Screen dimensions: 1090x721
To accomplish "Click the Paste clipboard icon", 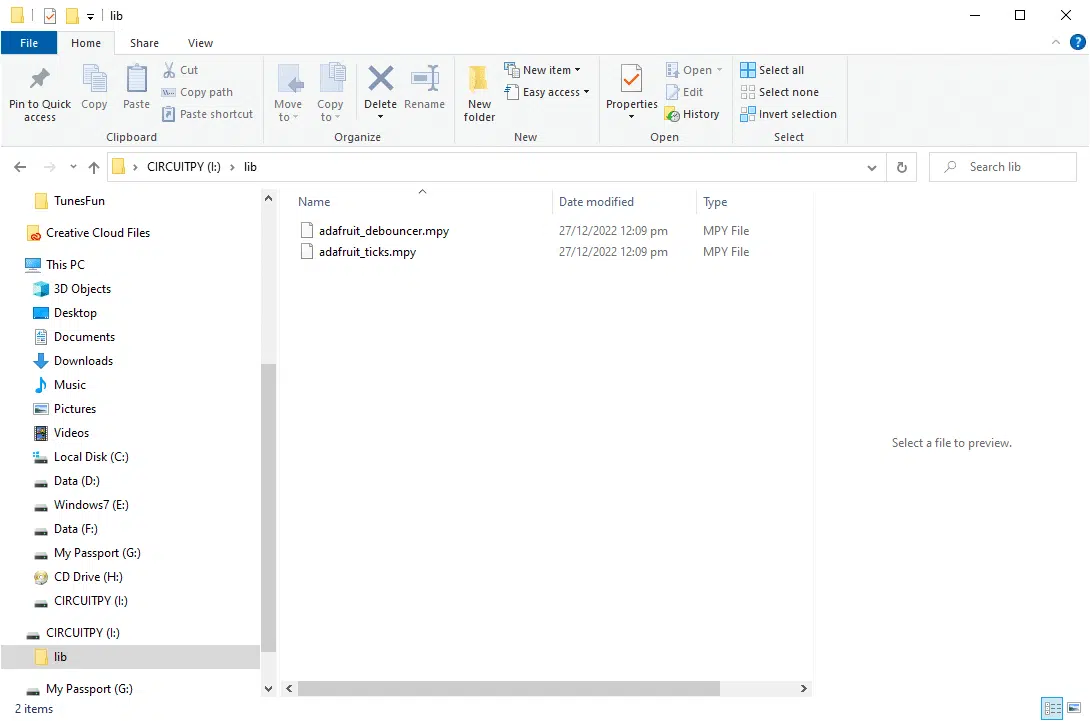I will [136, 79].
